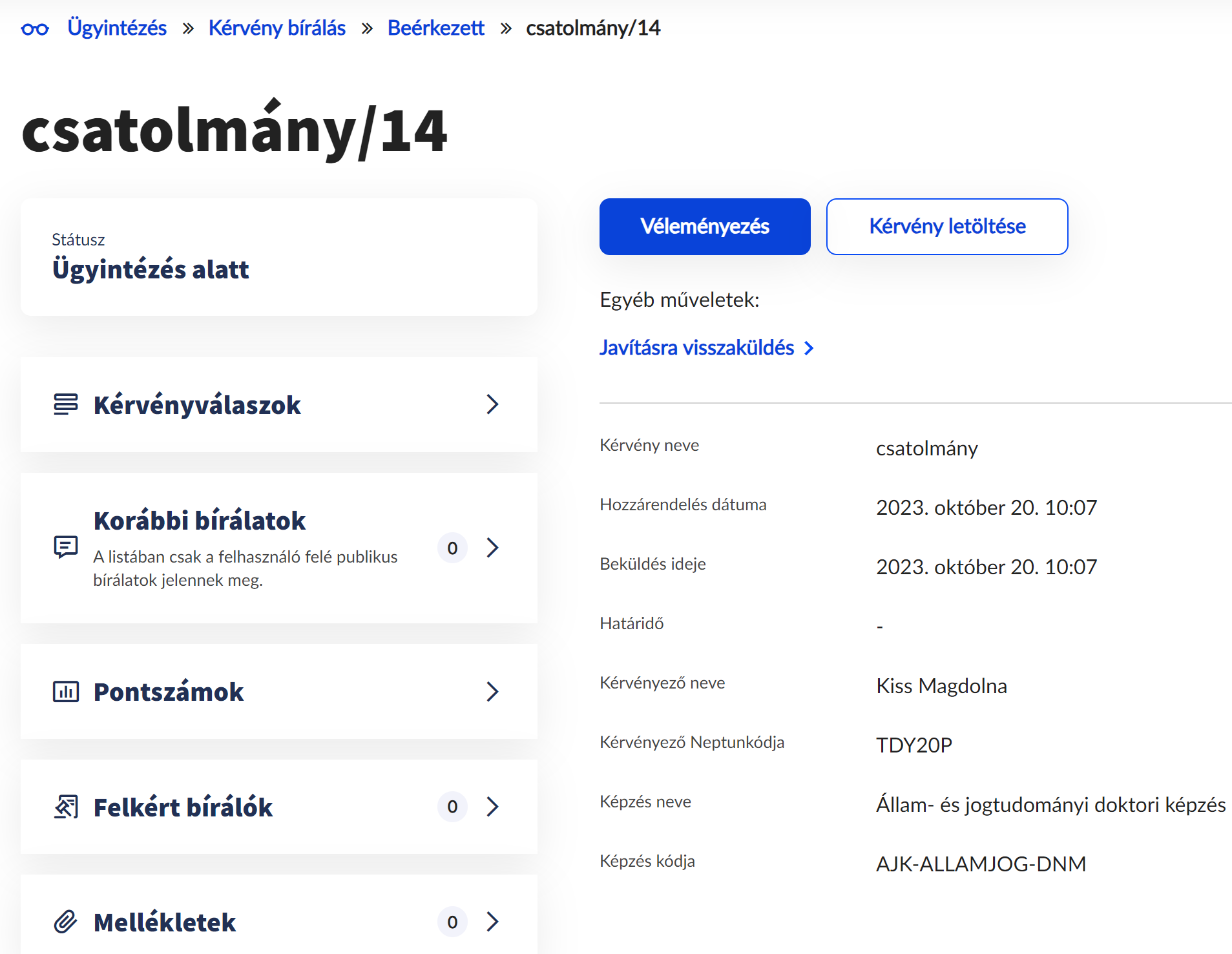Expand the Kérvényválaszok section chevron
This screenshot has height=954, width=1232.
click(493, 405)
